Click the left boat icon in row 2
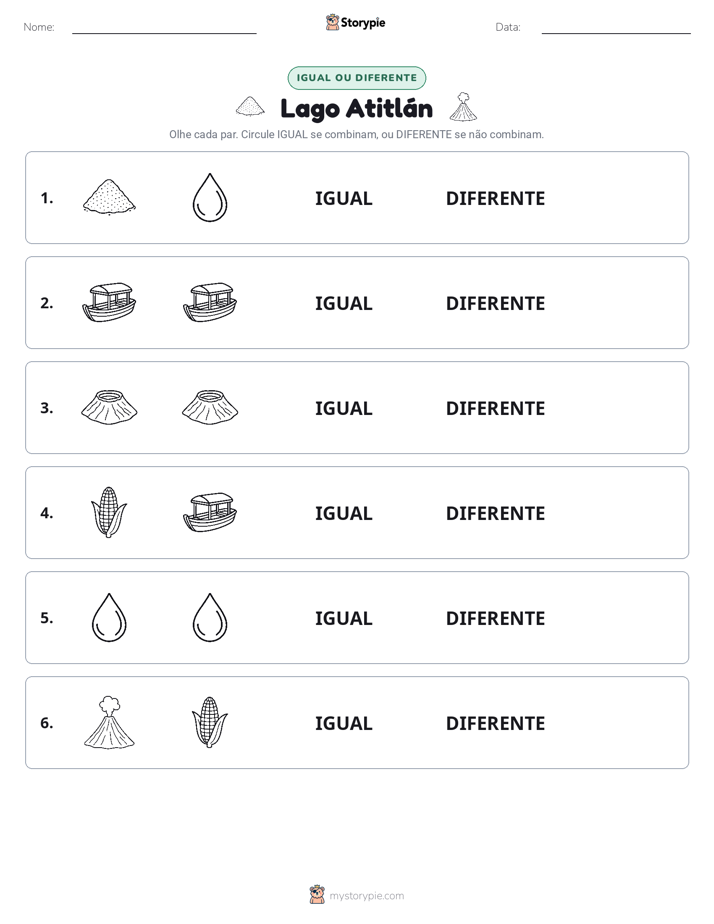Image resolution: width=714 pixels, height=924 pixels. (x=109, y=302)
